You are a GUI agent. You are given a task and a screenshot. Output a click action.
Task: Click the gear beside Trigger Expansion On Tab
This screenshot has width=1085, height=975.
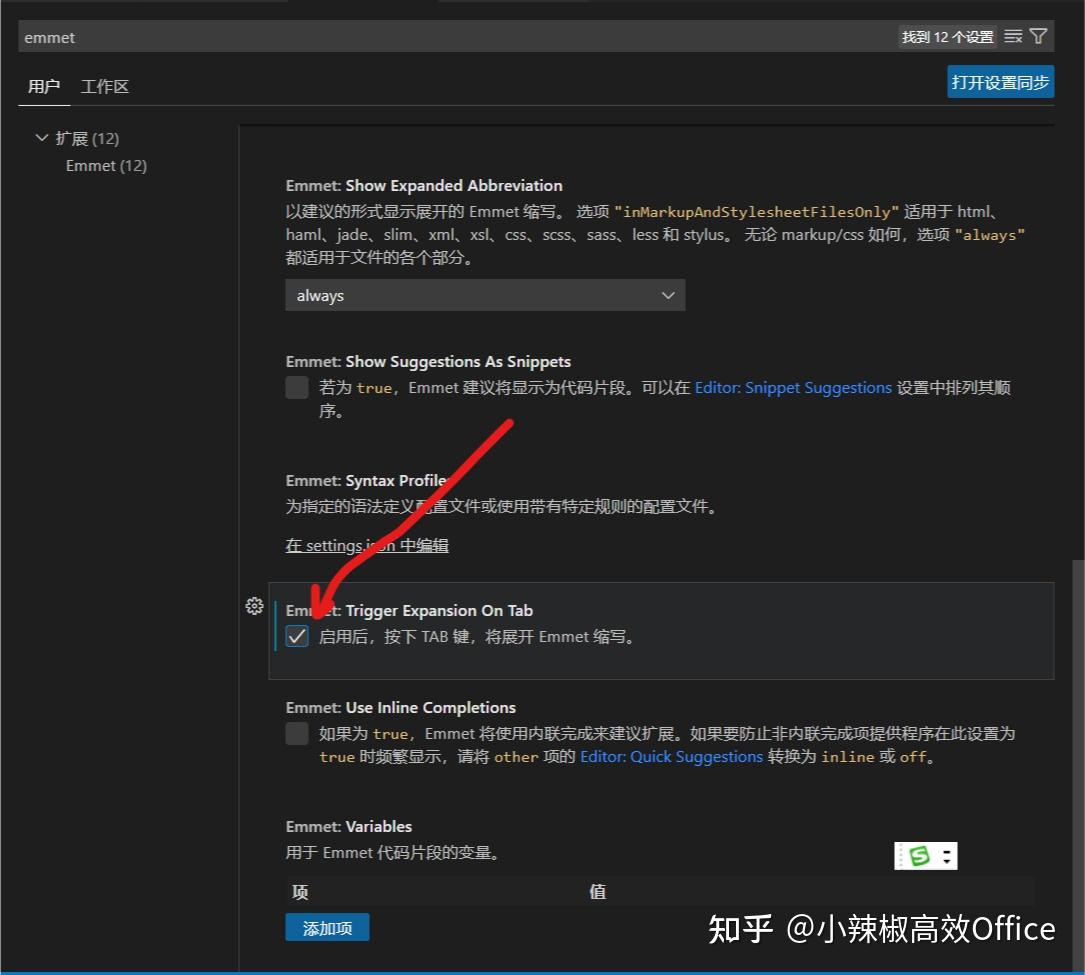coord(254,606)
